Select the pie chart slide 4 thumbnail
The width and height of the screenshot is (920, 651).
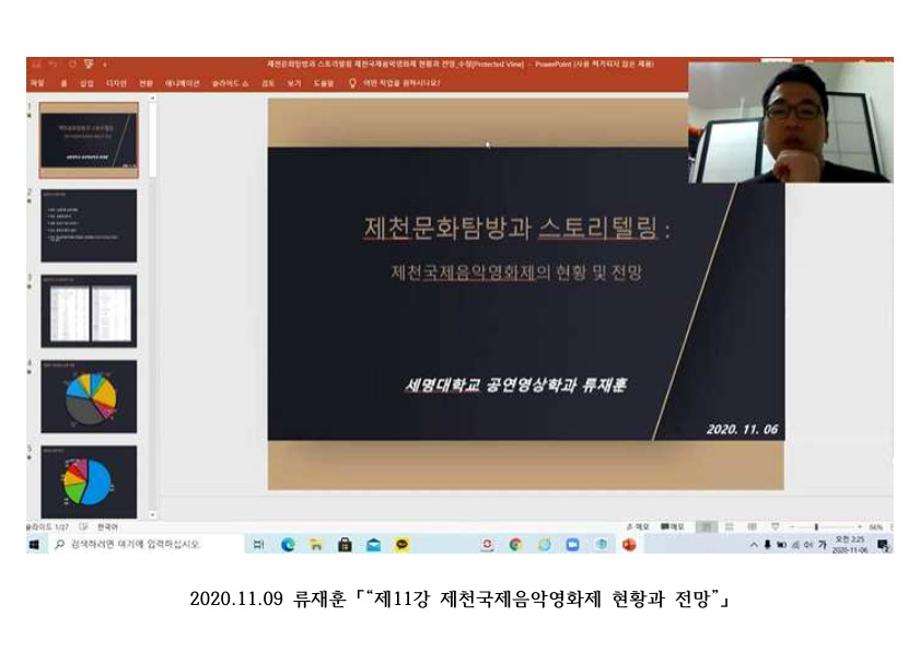click(89, 397)
